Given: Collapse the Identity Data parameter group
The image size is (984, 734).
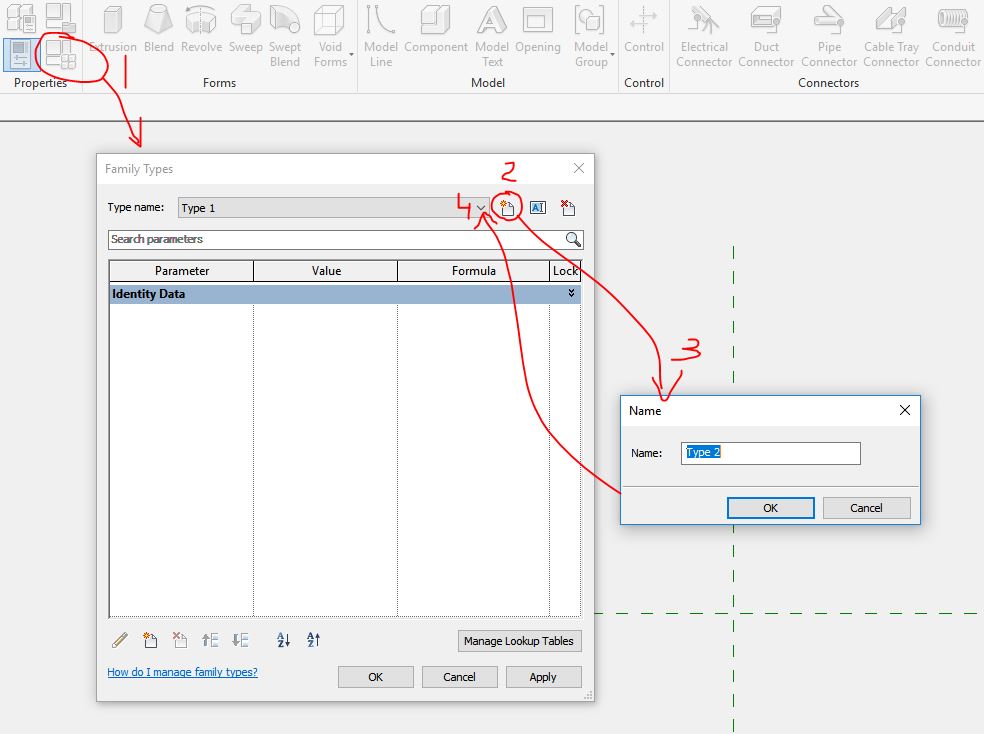Looking at the screenshot, I should click(571, 293).
